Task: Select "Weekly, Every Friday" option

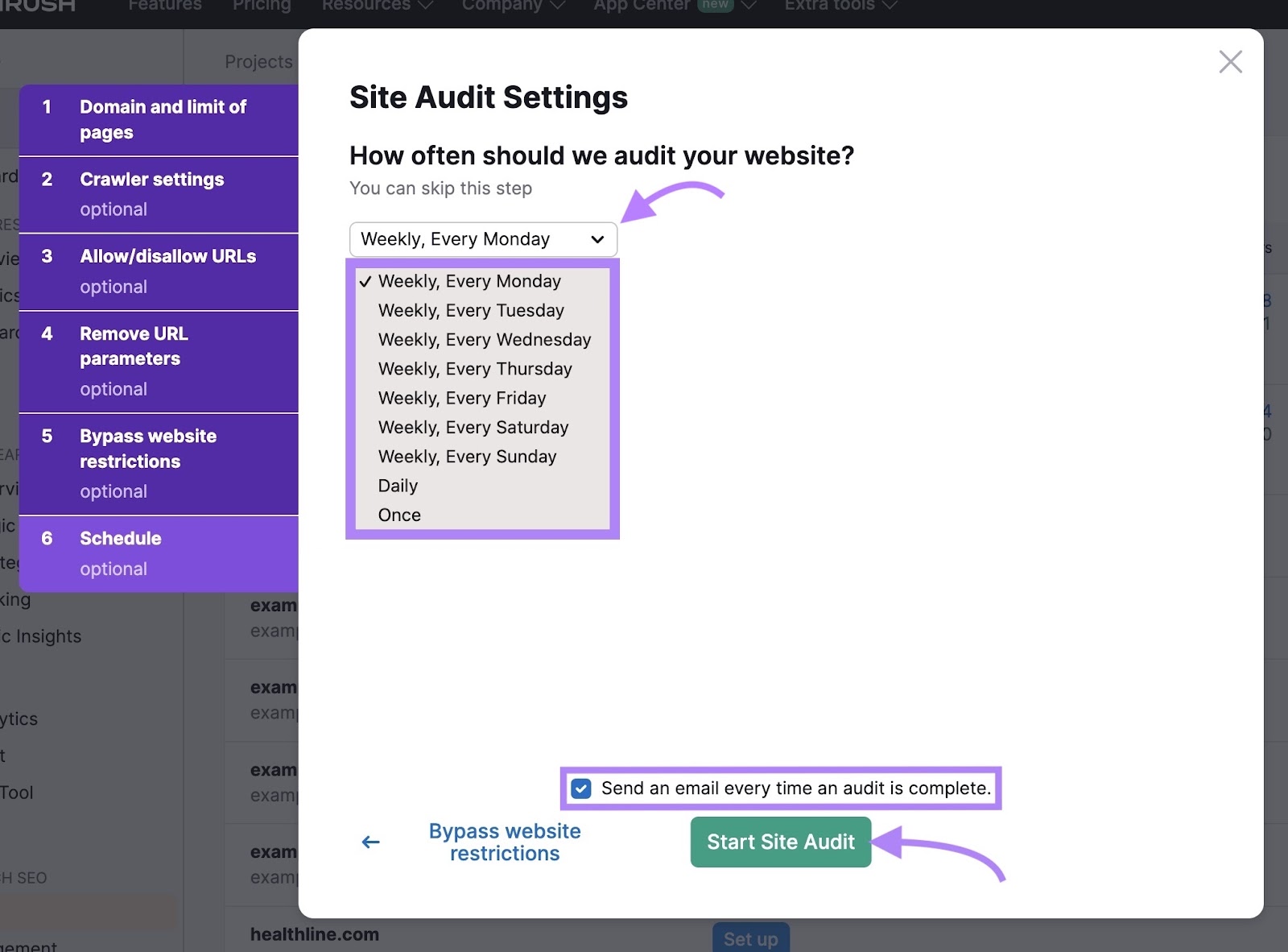Action: click(462, 397)
